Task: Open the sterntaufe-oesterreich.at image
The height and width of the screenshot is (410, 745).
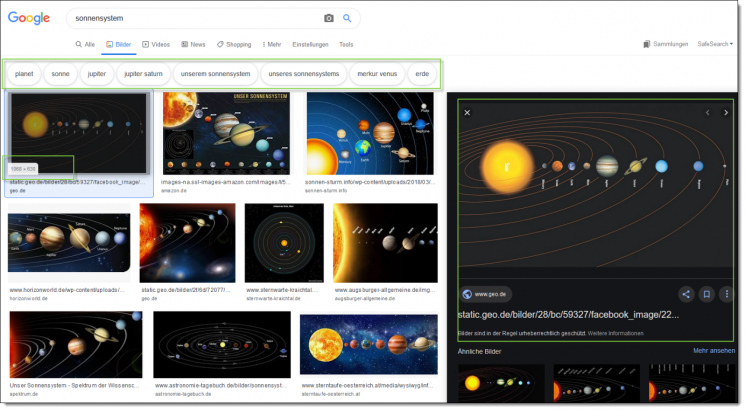Action: pyautogui.click(x=369, y=344)
